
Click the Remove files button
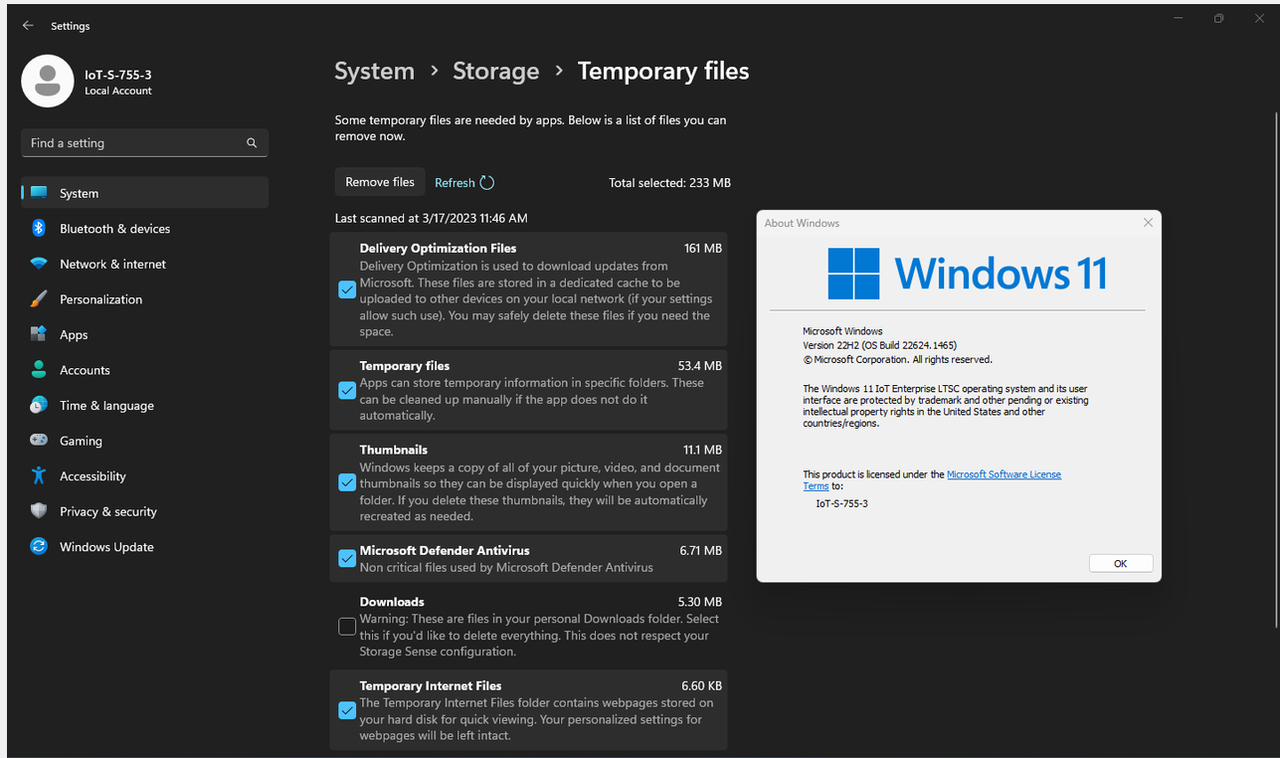click(380, 182)
